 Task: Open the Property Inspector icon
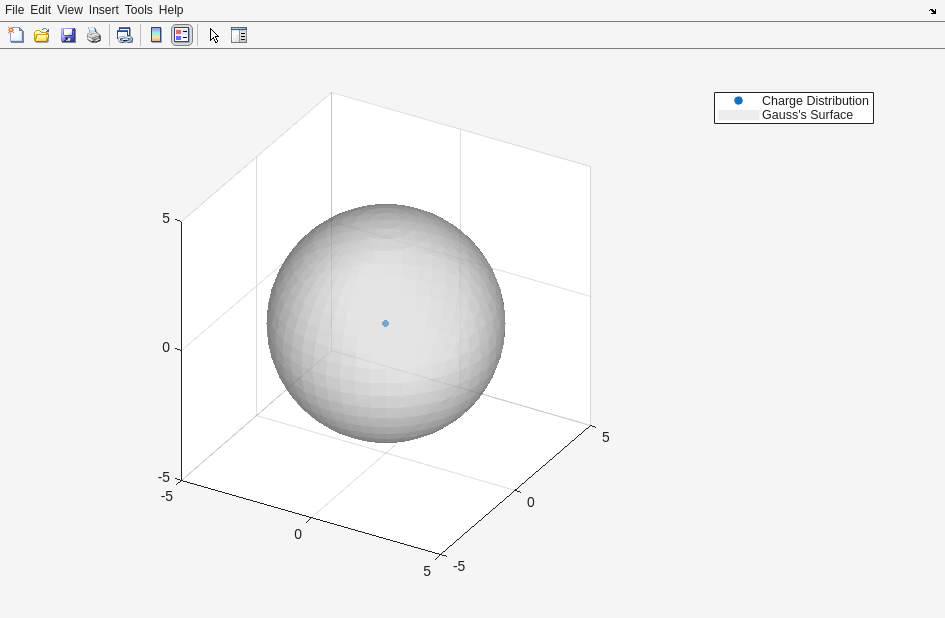239,35
